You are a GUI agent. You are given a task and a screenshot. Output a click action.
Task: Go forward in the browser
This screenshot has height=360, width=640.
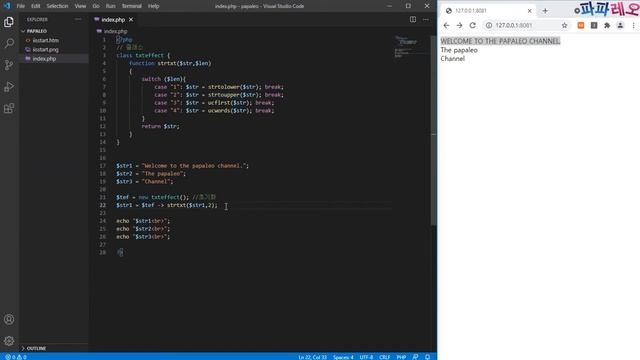459,25
